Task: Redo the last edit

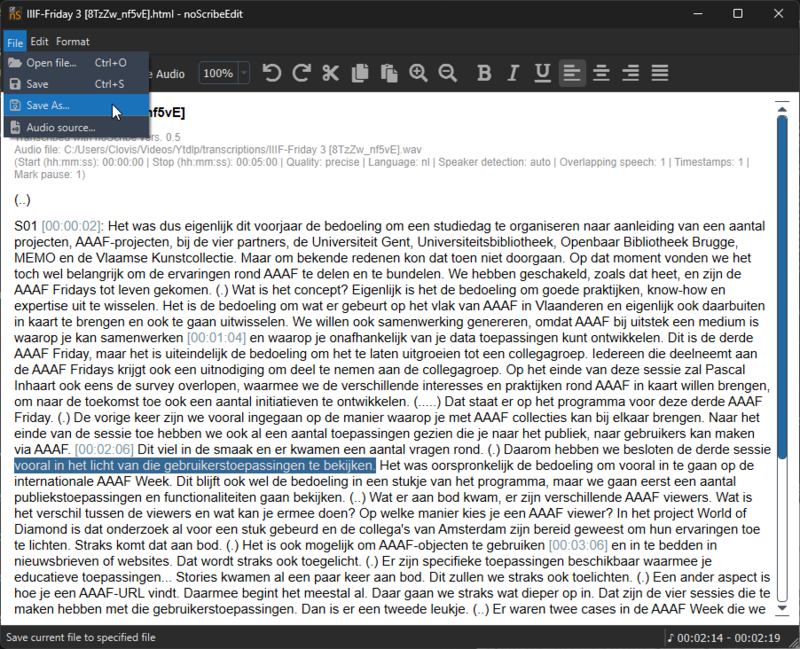Action: coord(301,72)
